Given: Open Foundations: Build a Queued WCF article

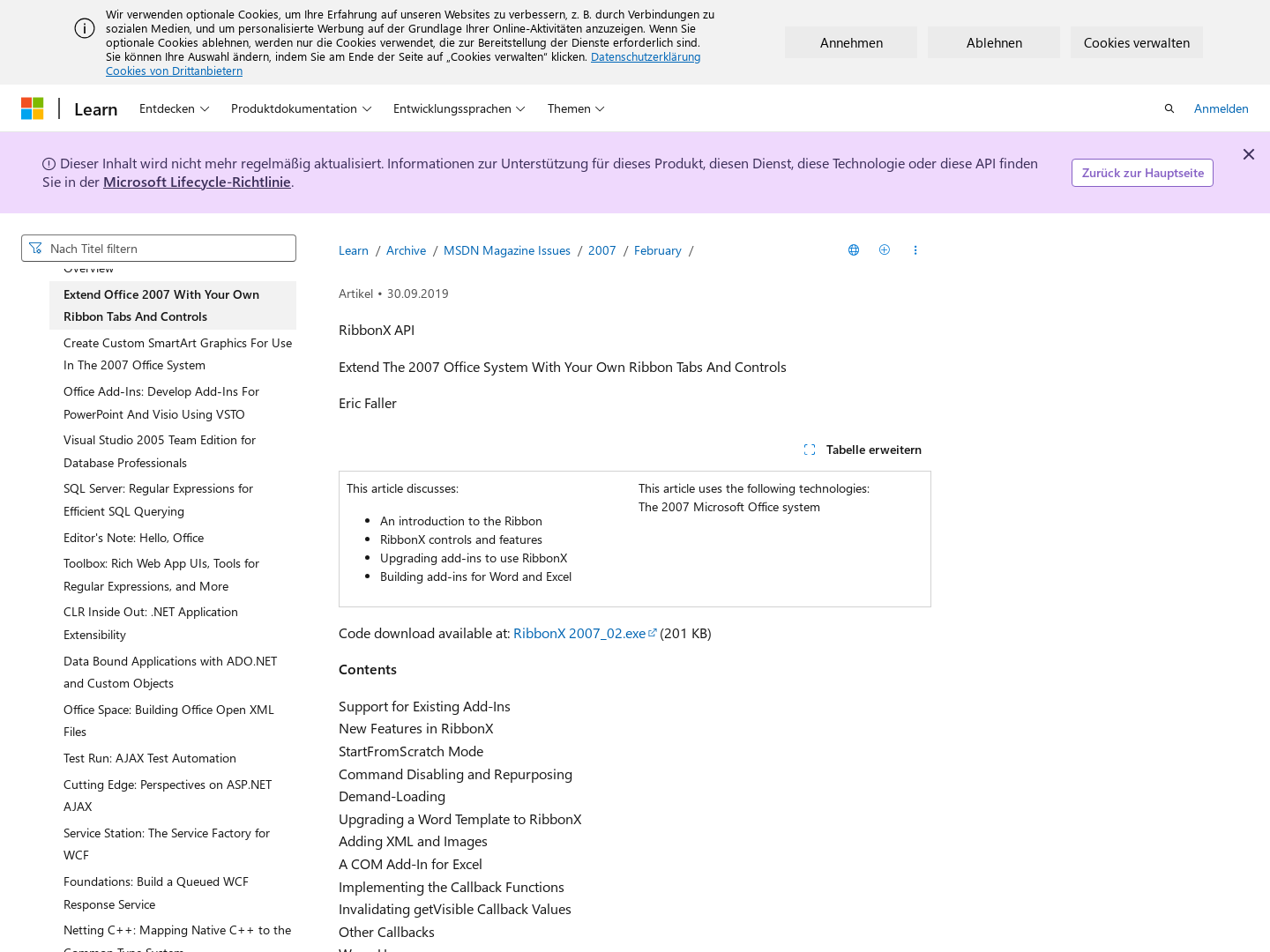Looking at the screenshot, I should 173,893.
